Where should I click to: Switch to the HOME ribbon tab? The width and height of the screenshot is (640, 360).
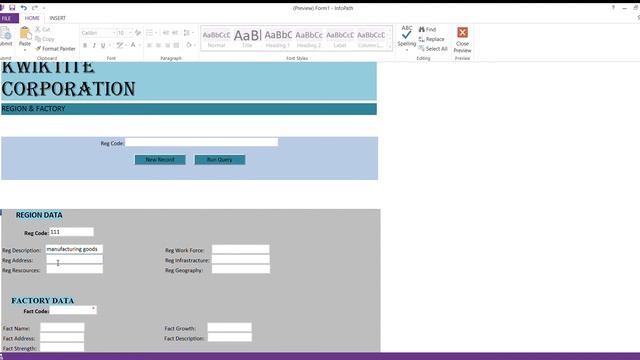click(32, 18)
